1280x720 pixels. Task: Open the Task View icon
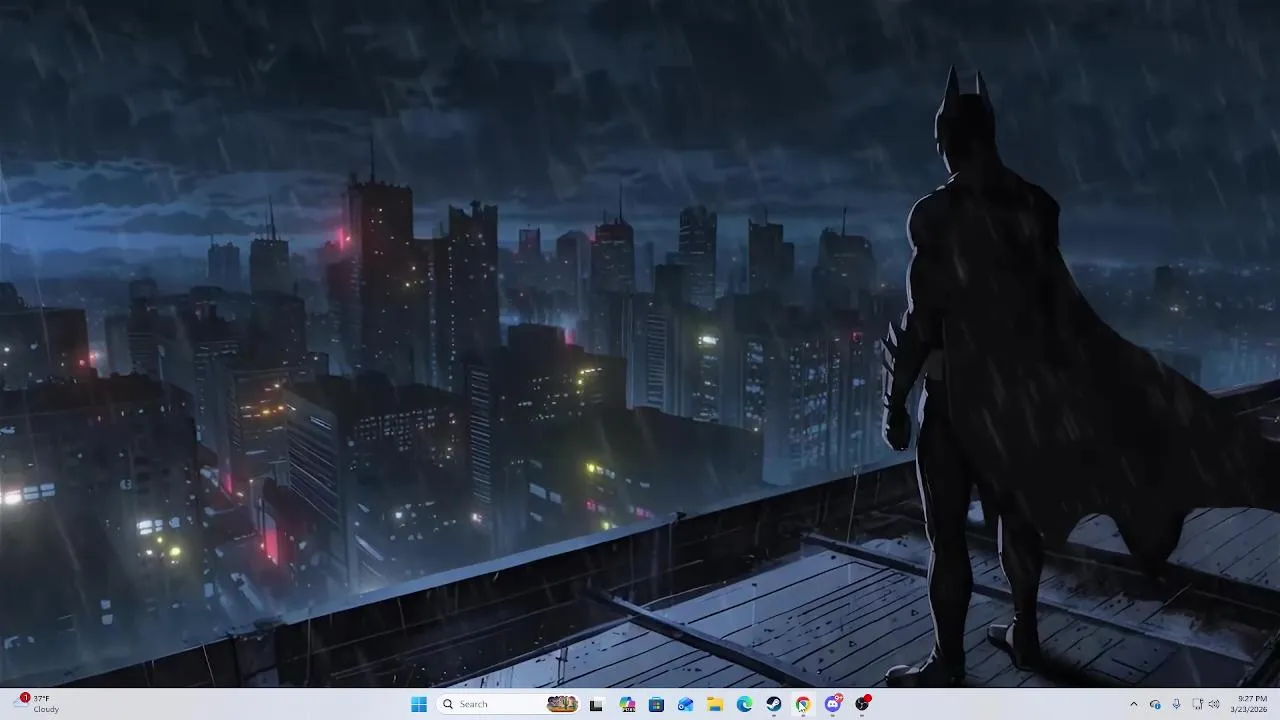coord(596,704)
